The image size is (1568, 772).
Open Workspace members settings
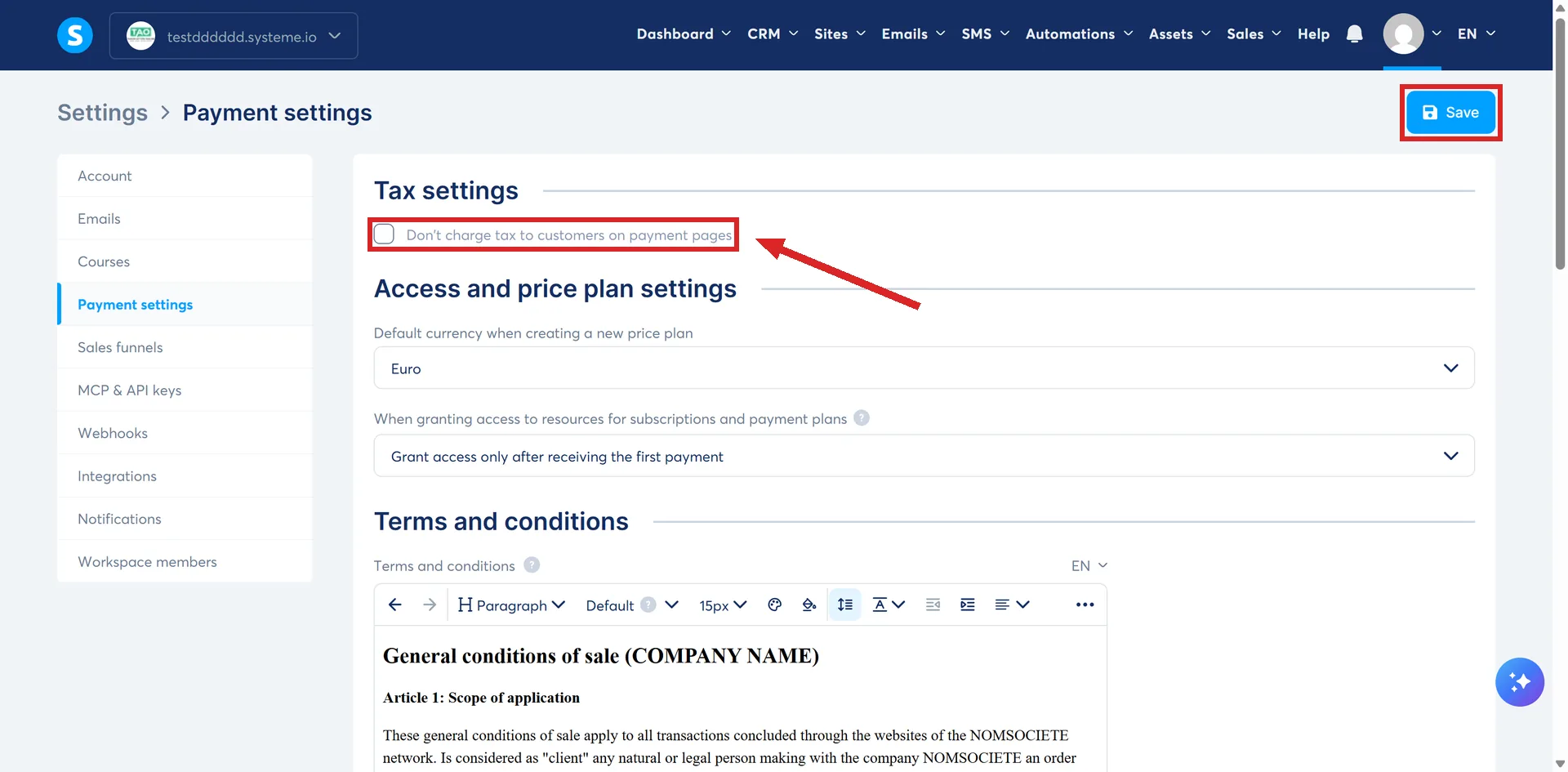coord(185,561)
